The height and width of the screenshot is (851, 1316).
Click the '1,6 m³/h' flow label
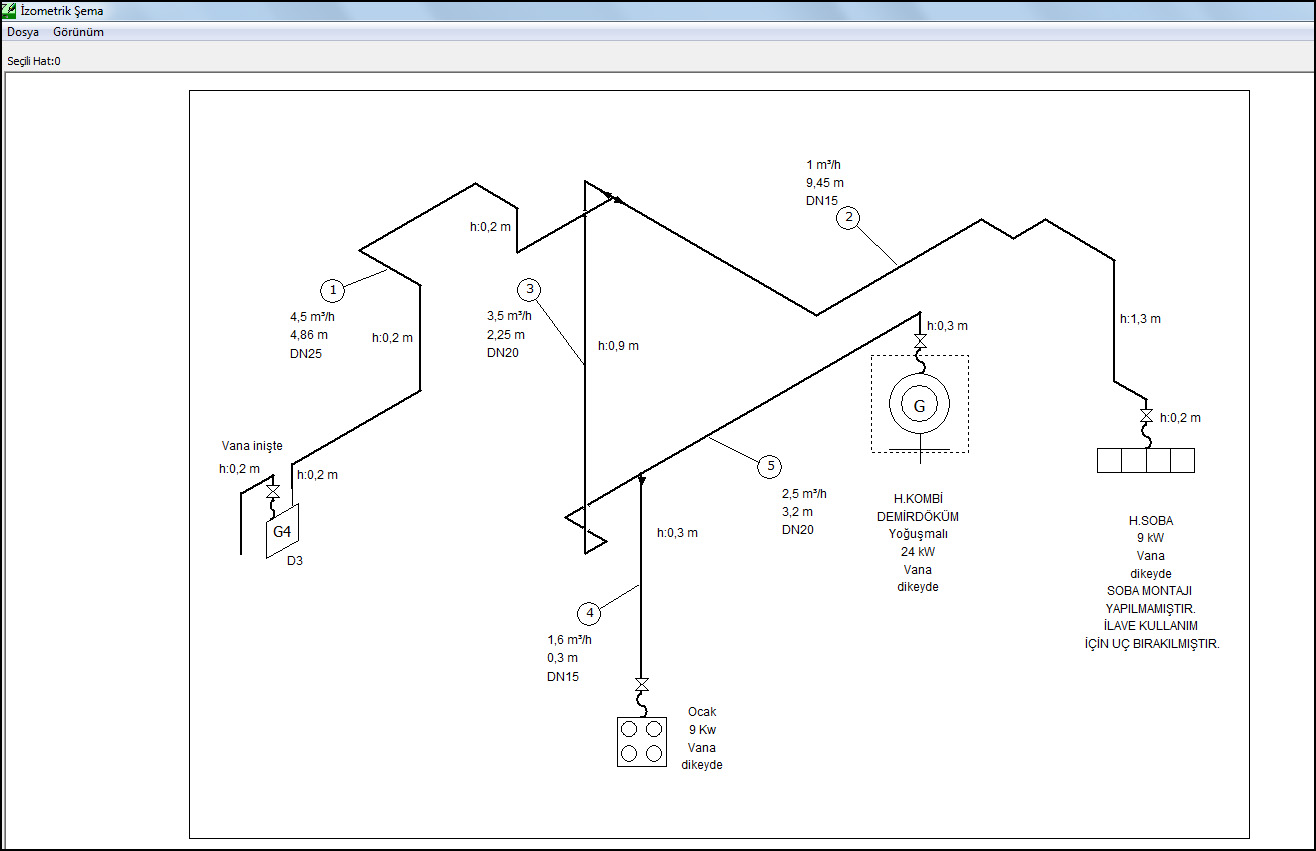[x=570, y=640]
